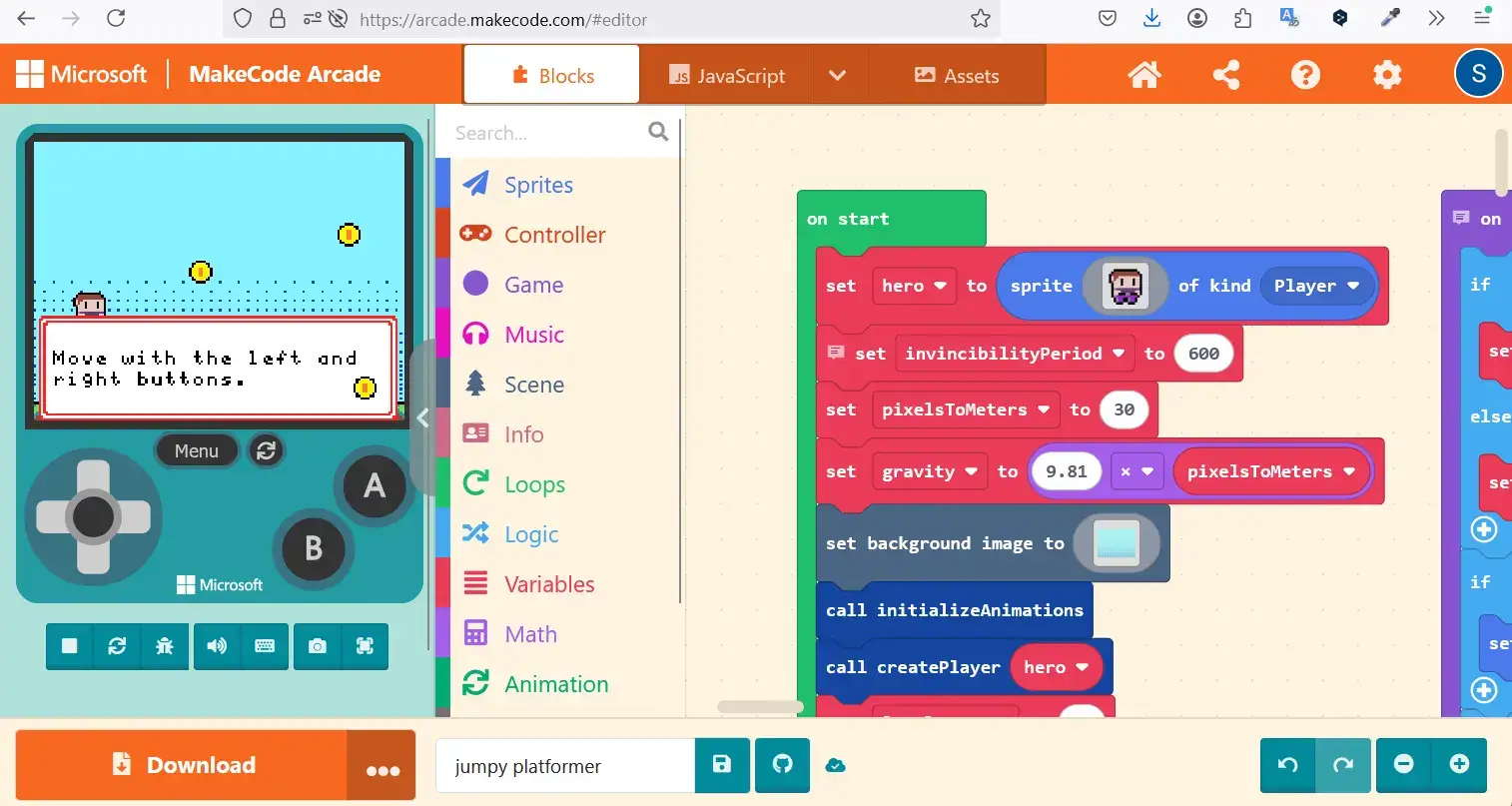
Task: Open the invincibilityPeriod variable dropdown
Action: point(1015,354)
